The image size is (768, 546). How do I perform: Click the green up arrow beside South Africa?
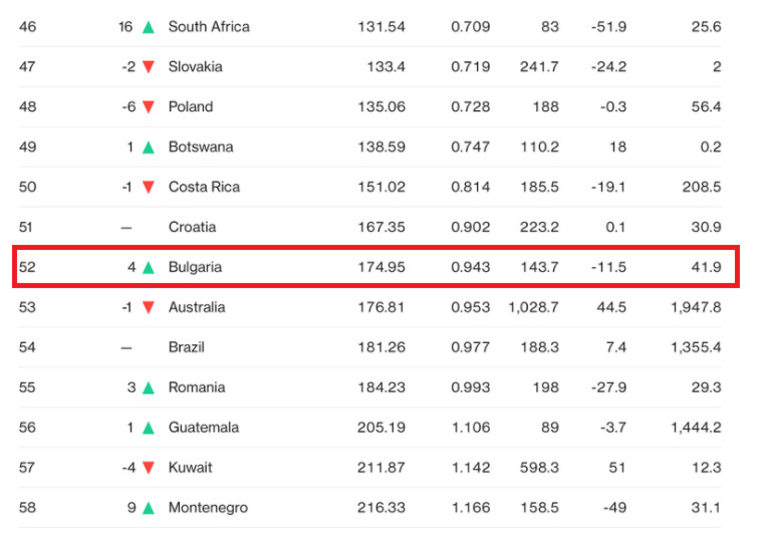[148, 26]
